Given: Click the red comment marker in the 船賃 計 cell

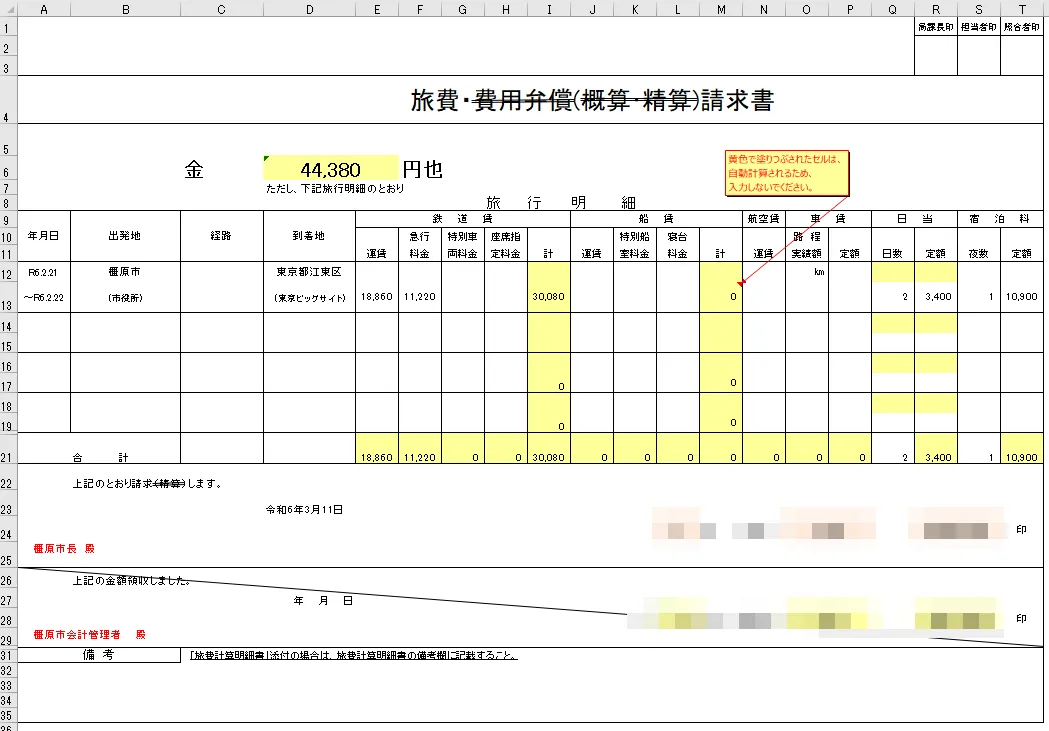Looking at the screenshot, I should 739,285.
